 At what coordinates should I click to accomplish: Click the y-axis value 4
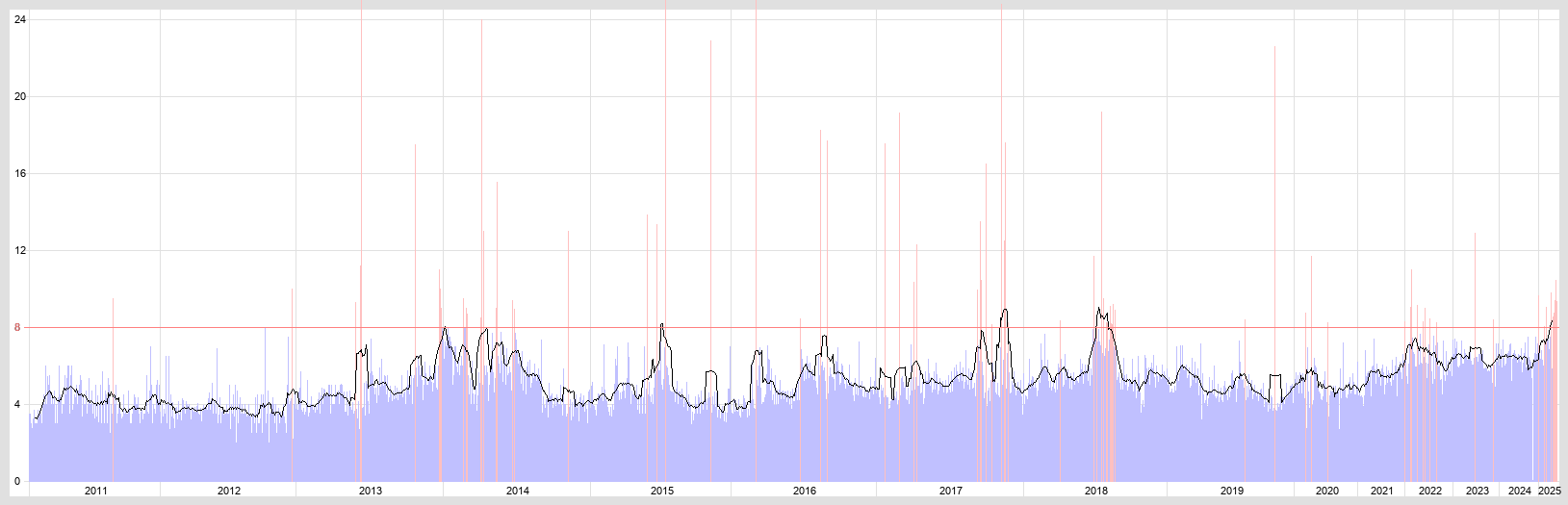[x=17, y=404]
